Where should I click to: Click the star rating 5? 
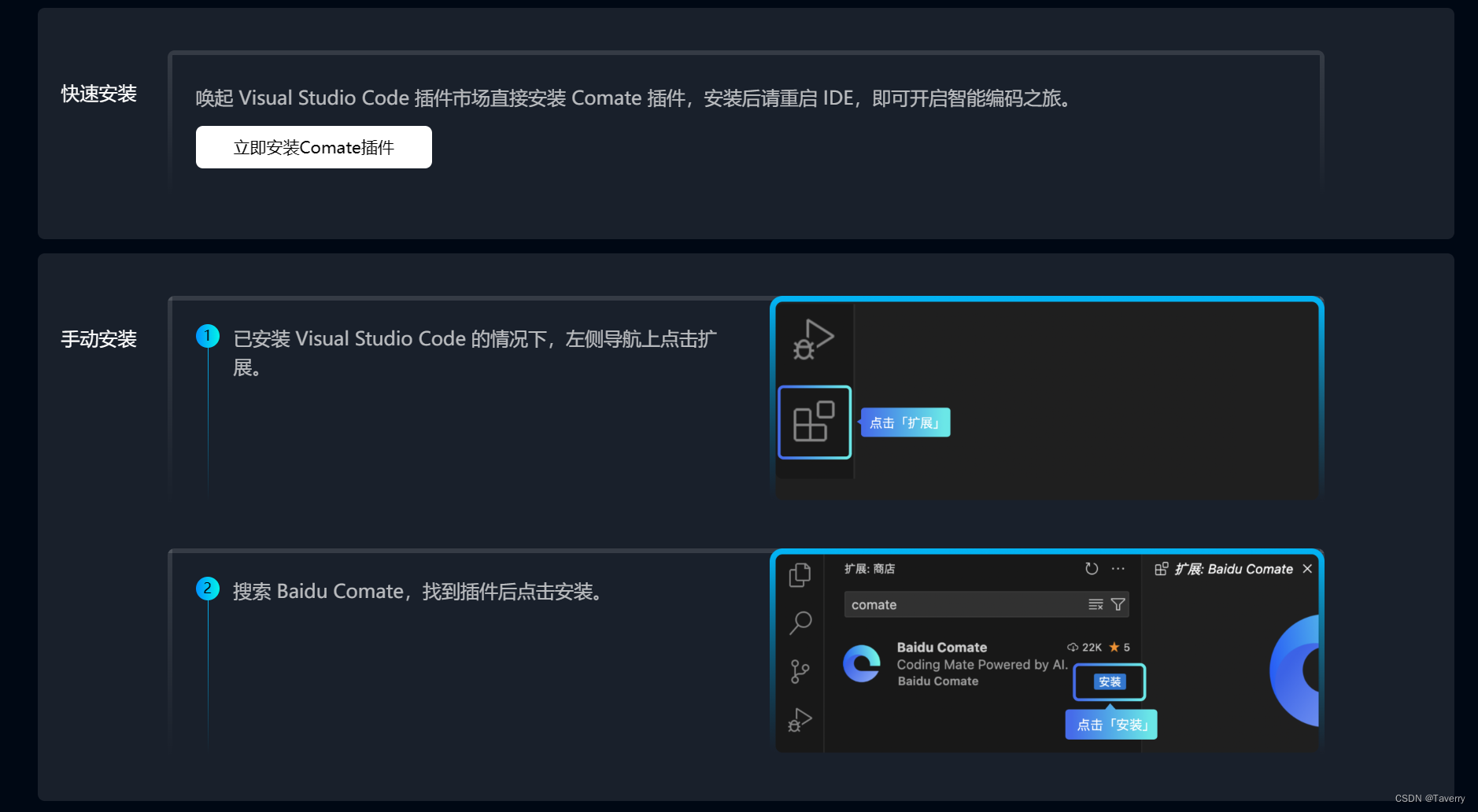(x=1119, y=647)
